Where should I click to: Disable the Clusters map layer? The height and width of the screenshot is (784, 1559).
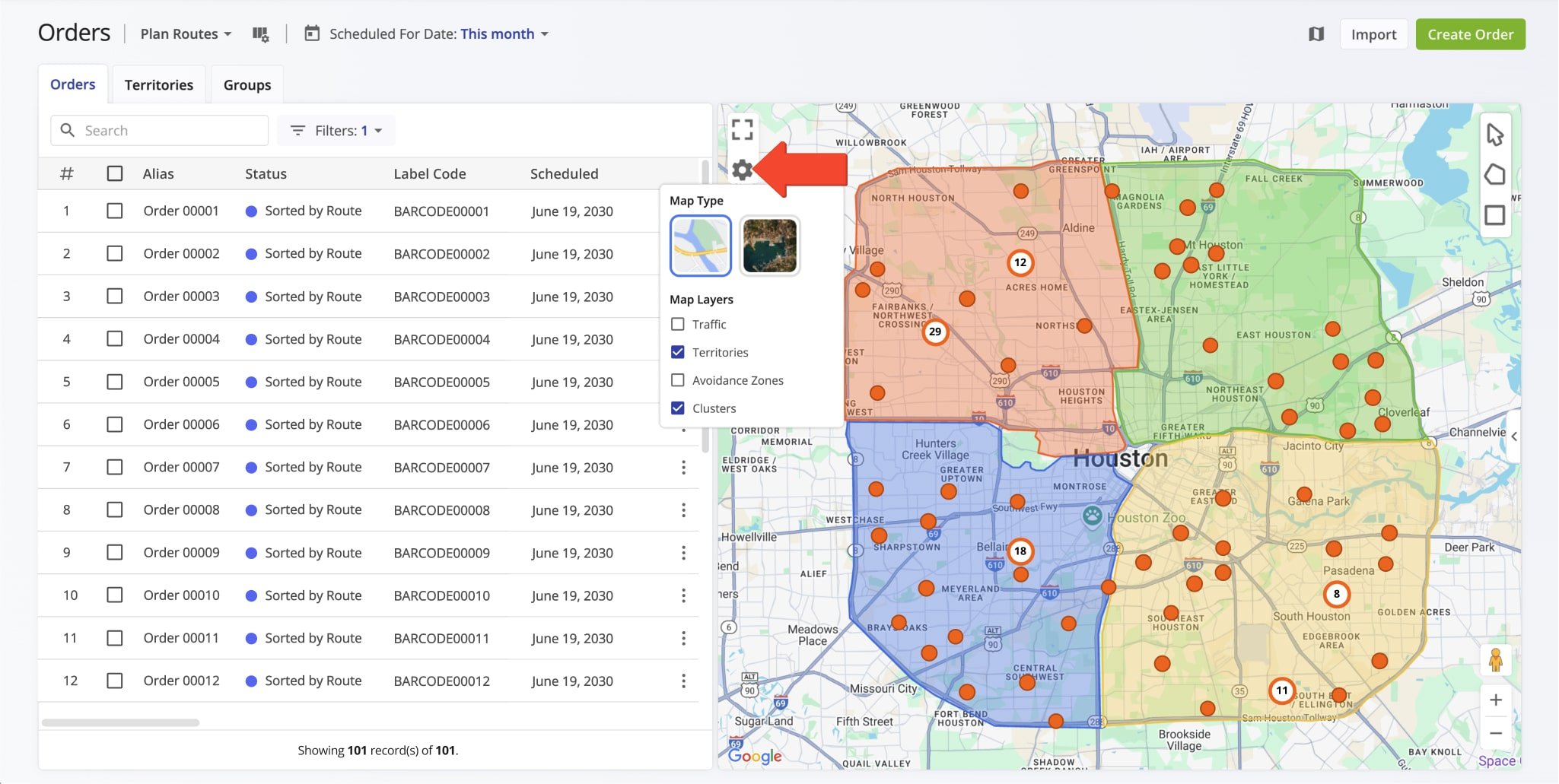(677, 408)
